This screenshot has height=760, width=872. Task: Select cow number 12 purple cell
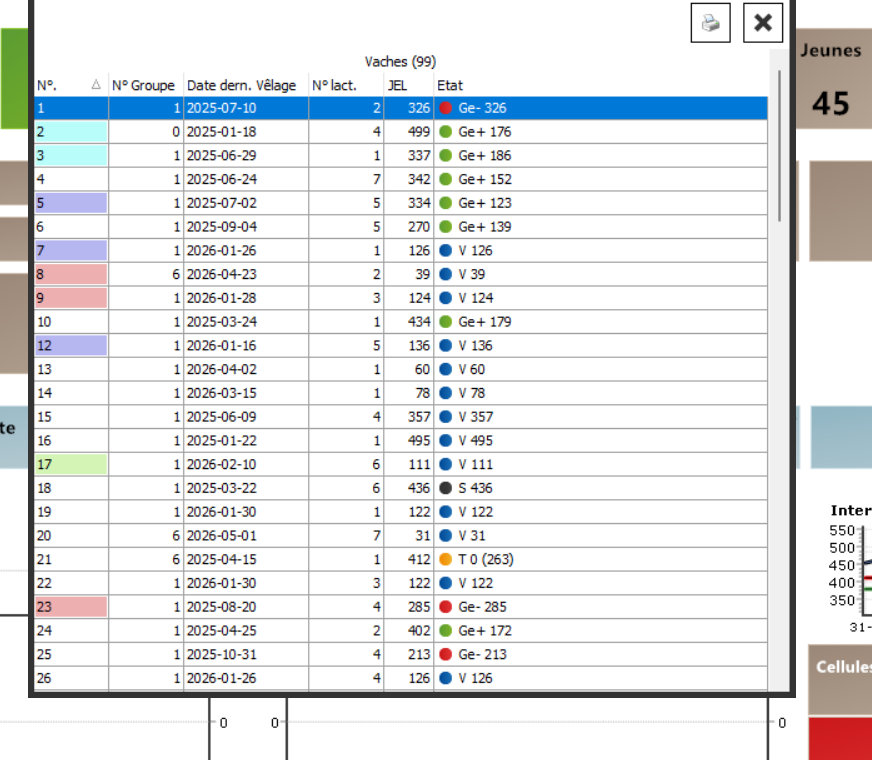pos(71,345)
